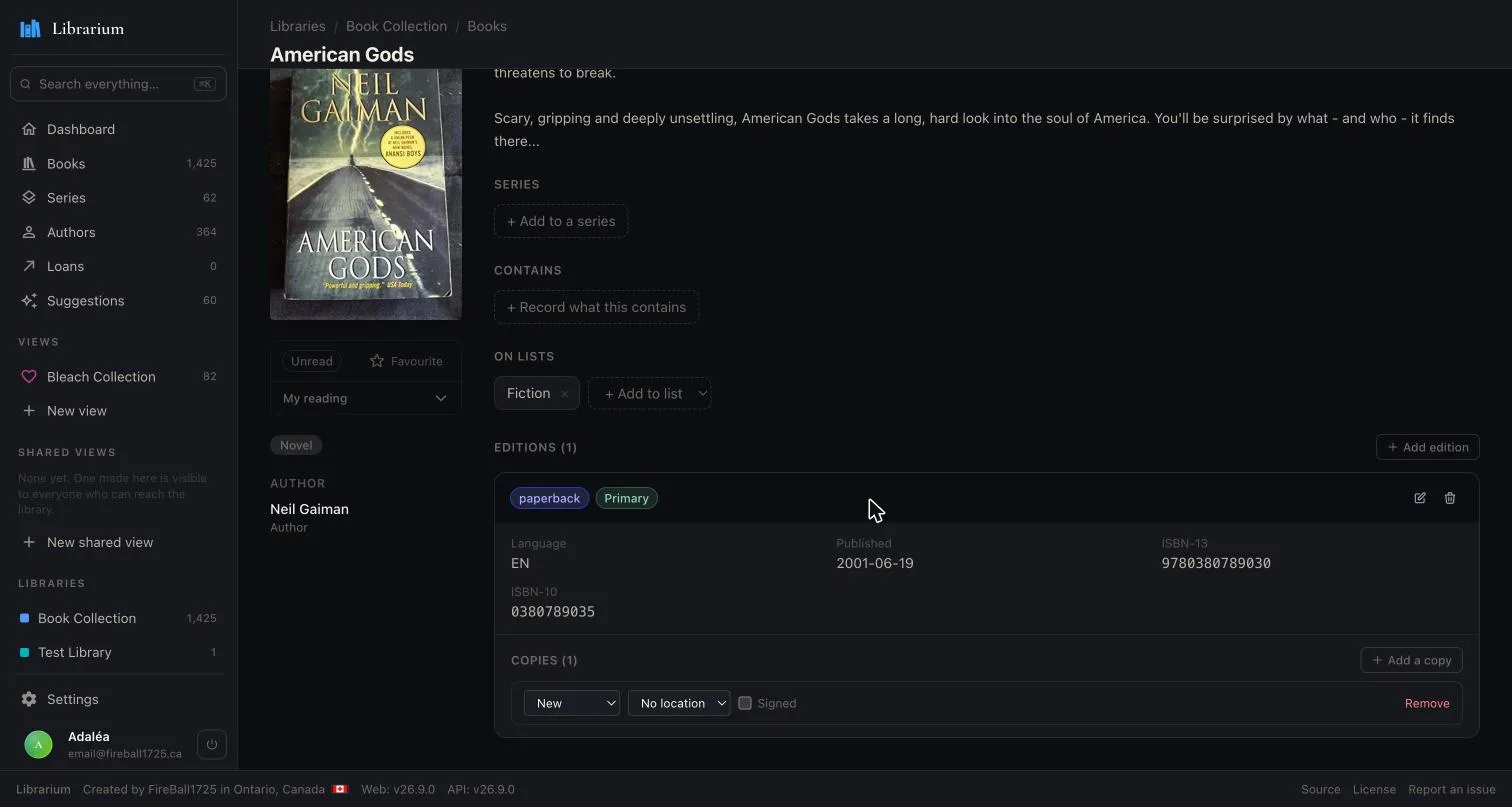The image size is (1512, 807).
Task: Click the Librarium logo icon
Action: (x=30, y=28)
